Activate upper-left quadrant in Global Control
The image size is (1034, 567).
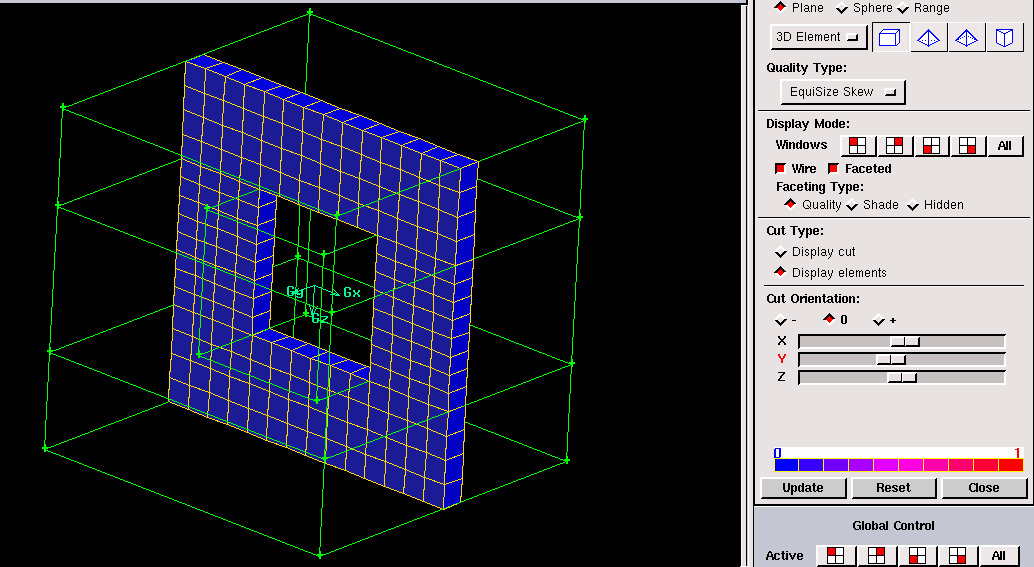click(x=834, y=556)
